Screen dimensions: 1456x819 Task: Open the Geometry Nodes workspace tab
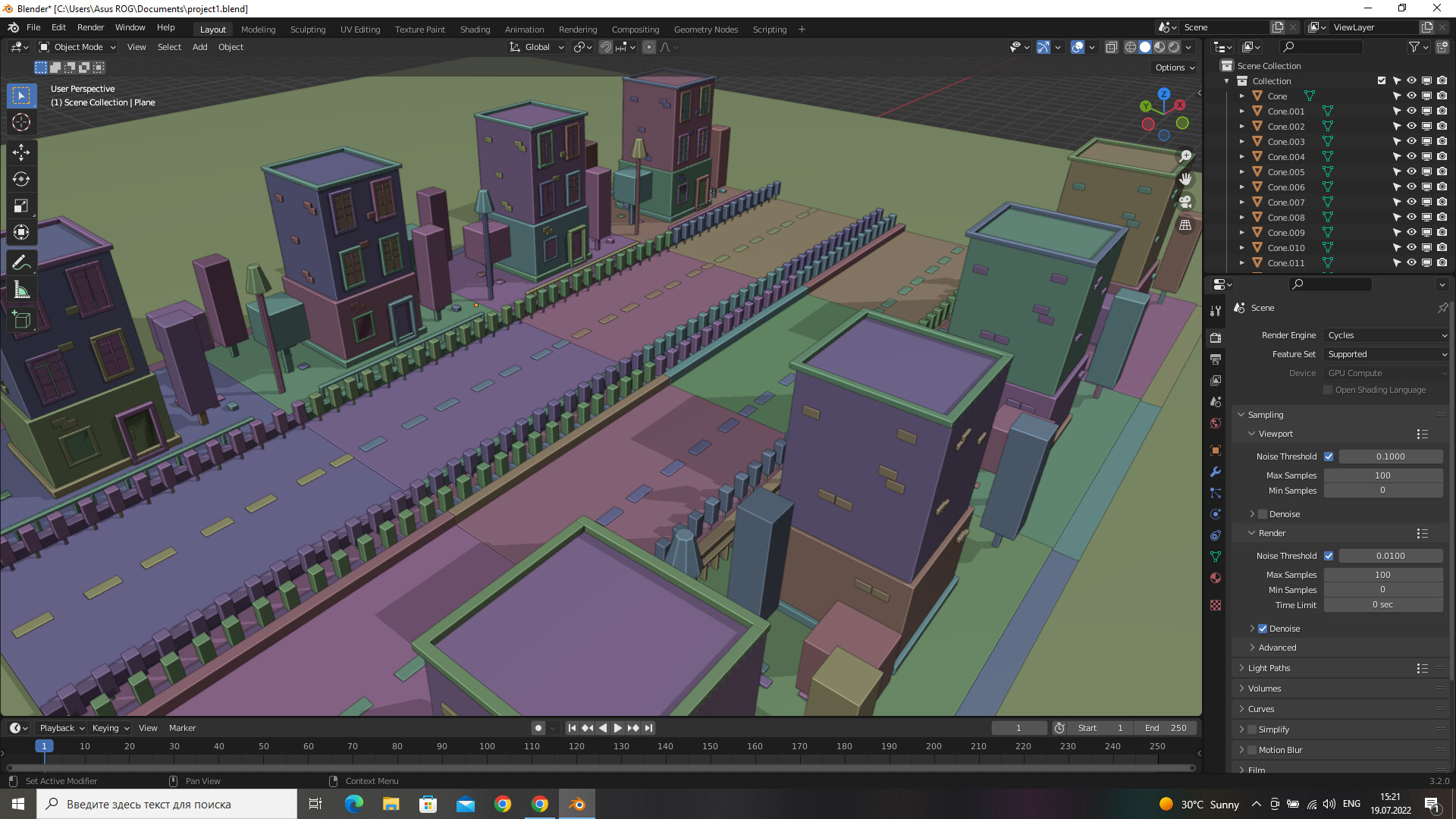click(x=706, y=29)
